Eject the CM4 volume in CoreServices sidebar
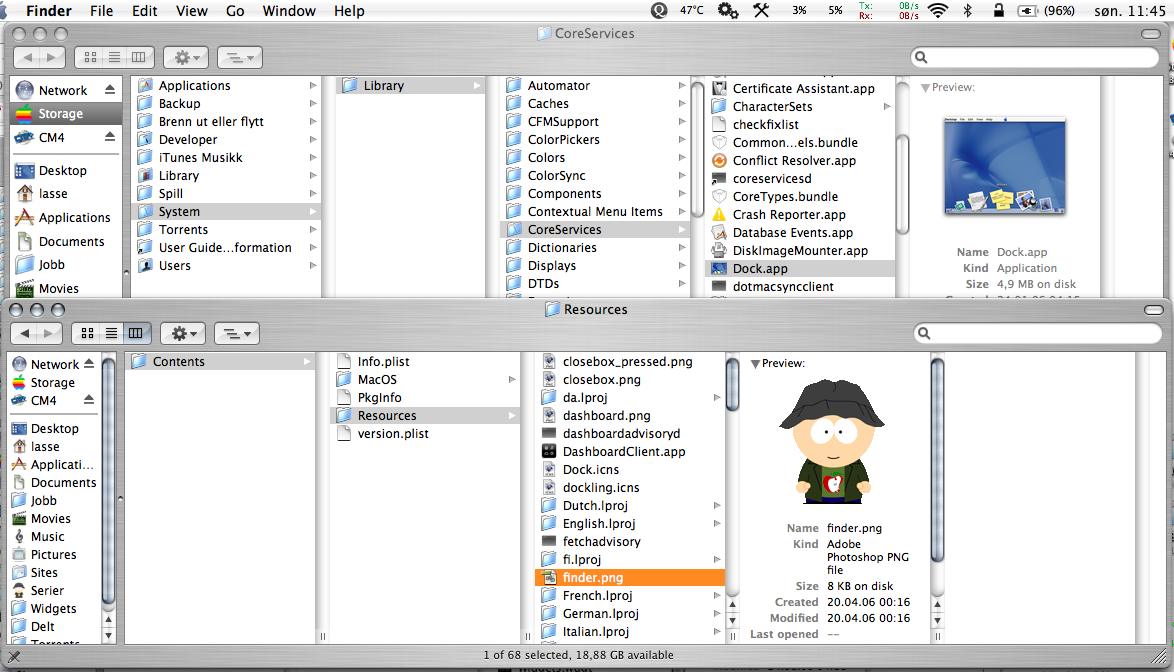Image resolution: width=1174 pixels, height=672 pixels. (x=110, y=137)
